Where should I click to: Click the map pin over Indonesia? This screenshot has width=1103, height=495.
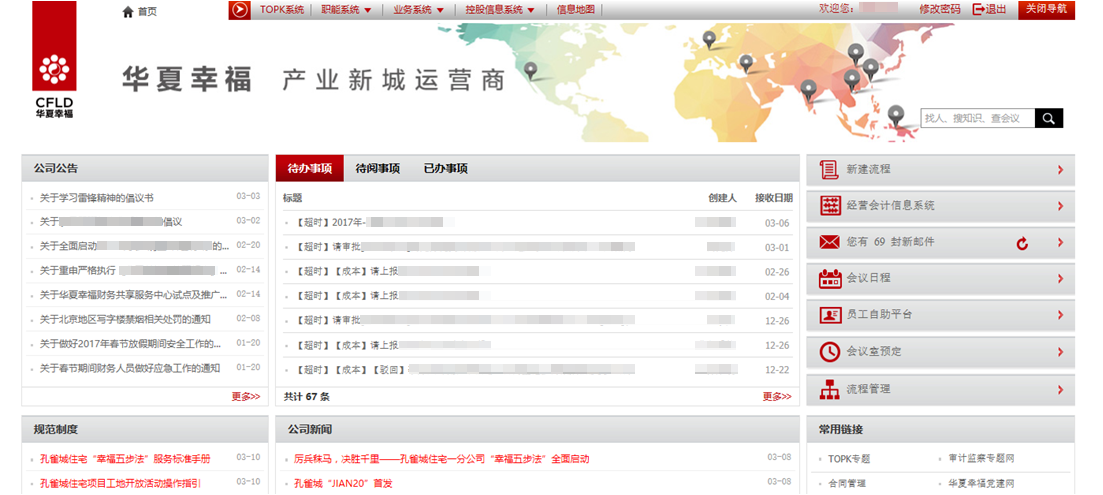895,114
